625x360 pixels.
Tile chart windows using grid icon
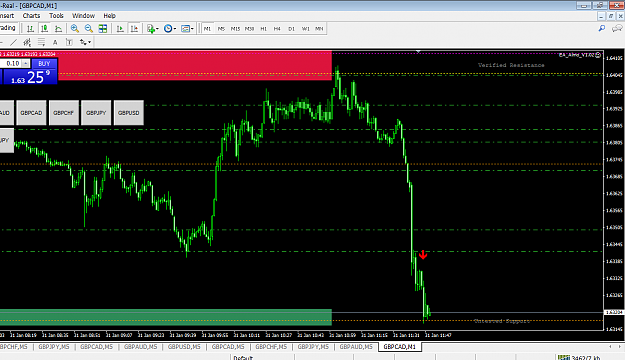click(x=103, y=29)
